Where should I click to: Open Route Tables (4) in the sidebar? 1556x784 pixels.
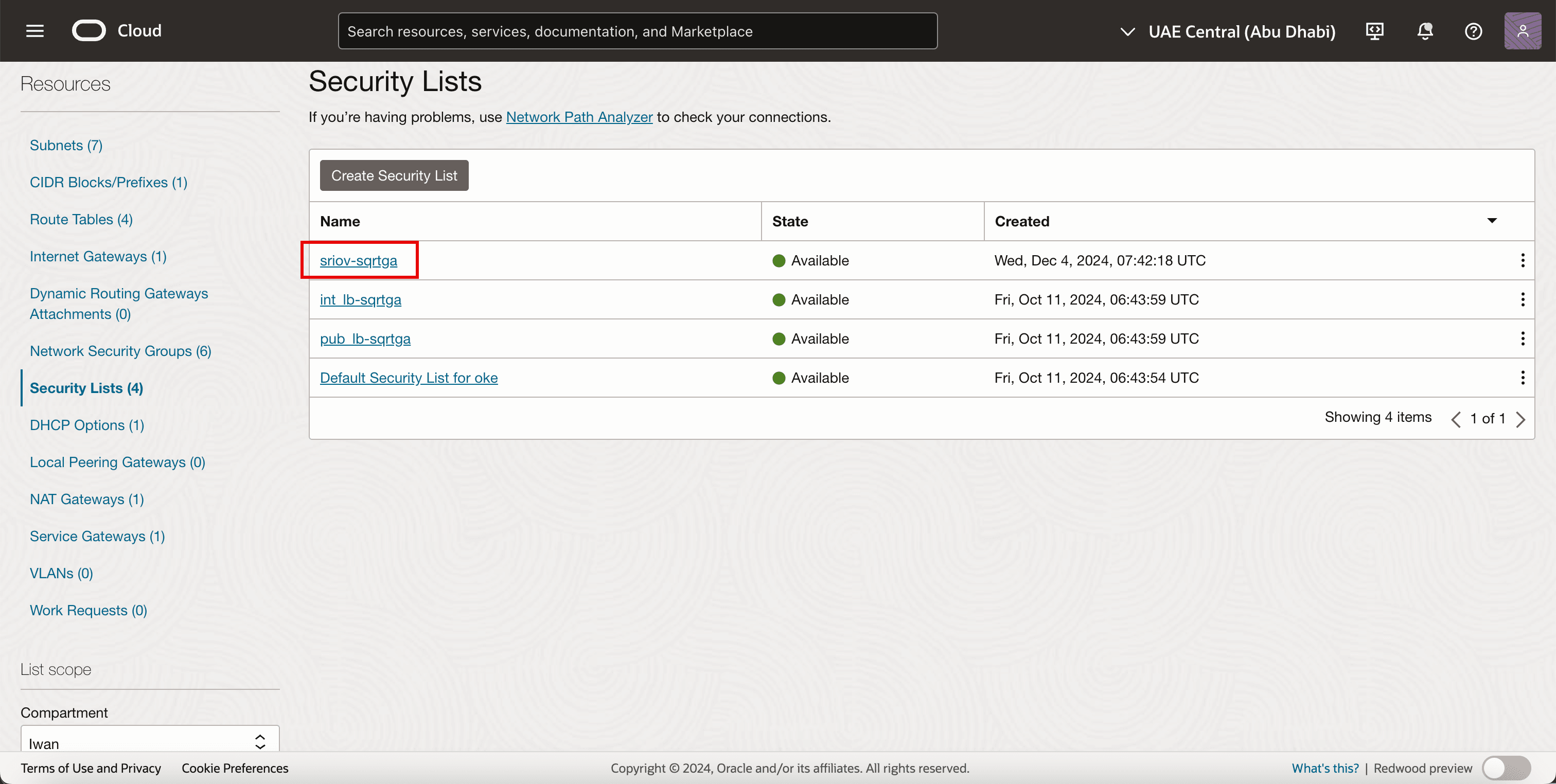click(81, 219)
